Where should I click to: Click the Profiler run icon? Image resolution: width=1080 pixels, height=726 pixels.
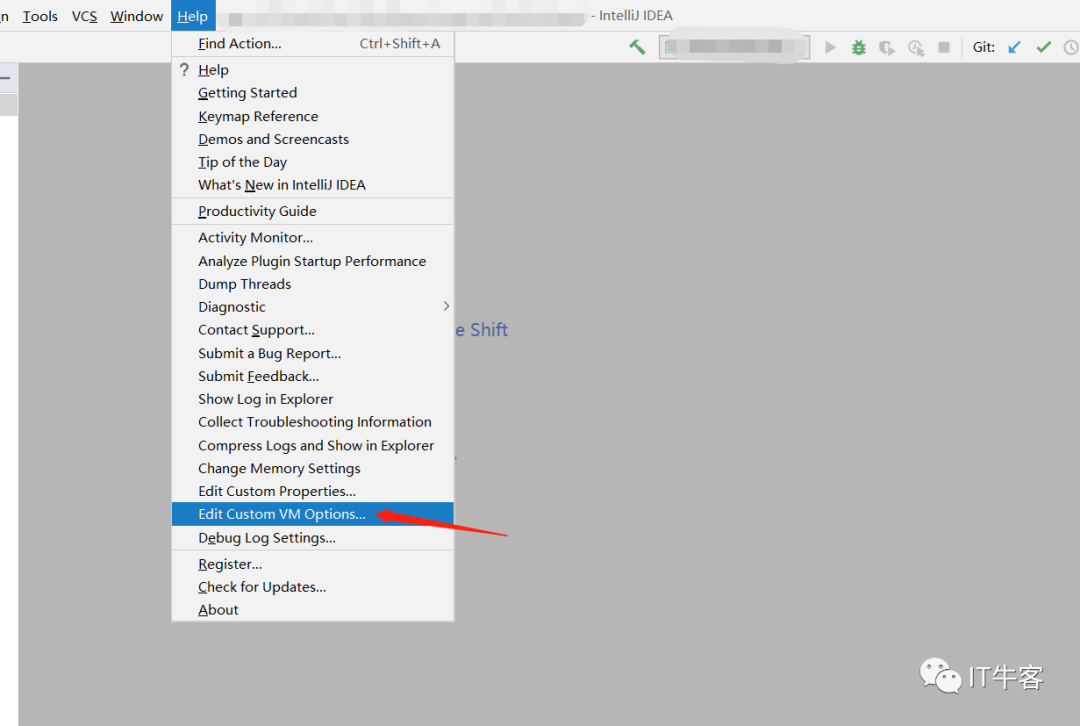point(915,47)
